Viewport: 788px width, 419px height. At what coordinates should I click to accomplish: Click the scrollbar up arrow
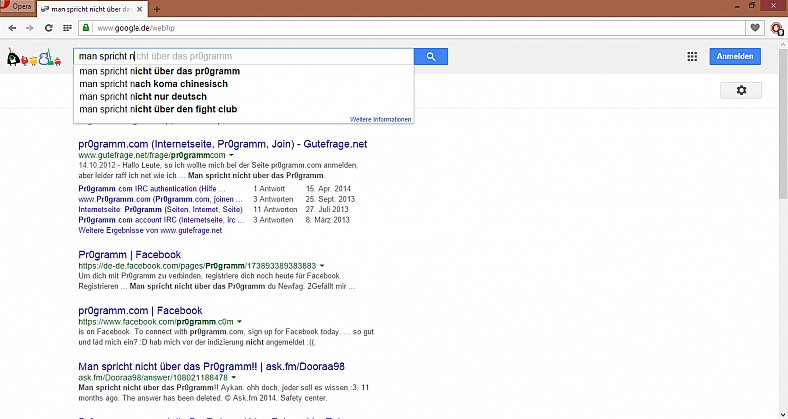pos(782,44)
